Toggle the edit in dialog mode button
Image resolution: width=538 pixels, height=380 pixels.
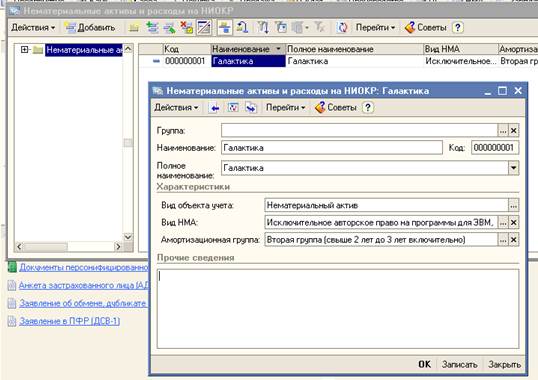204,27
